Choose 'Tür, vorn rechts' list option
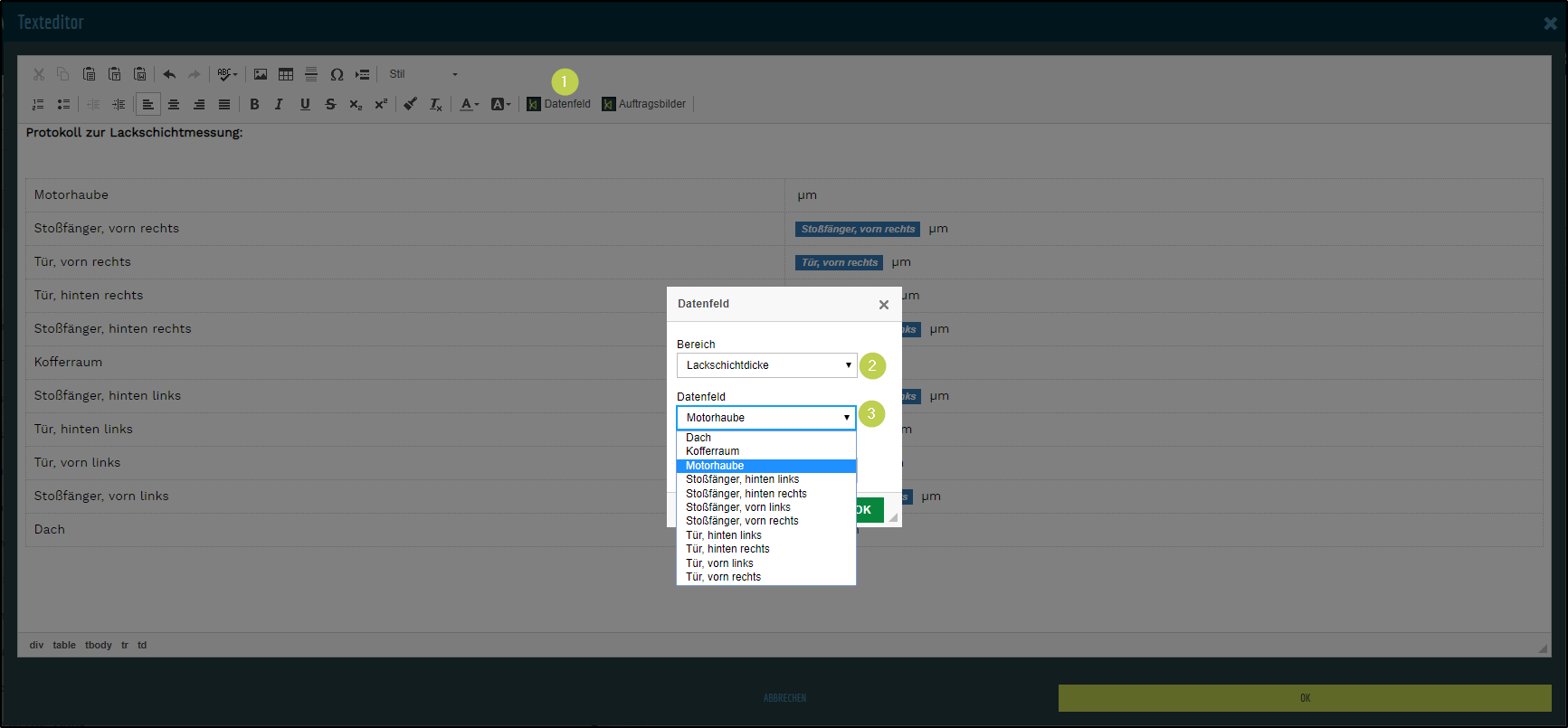 [723, 577]
